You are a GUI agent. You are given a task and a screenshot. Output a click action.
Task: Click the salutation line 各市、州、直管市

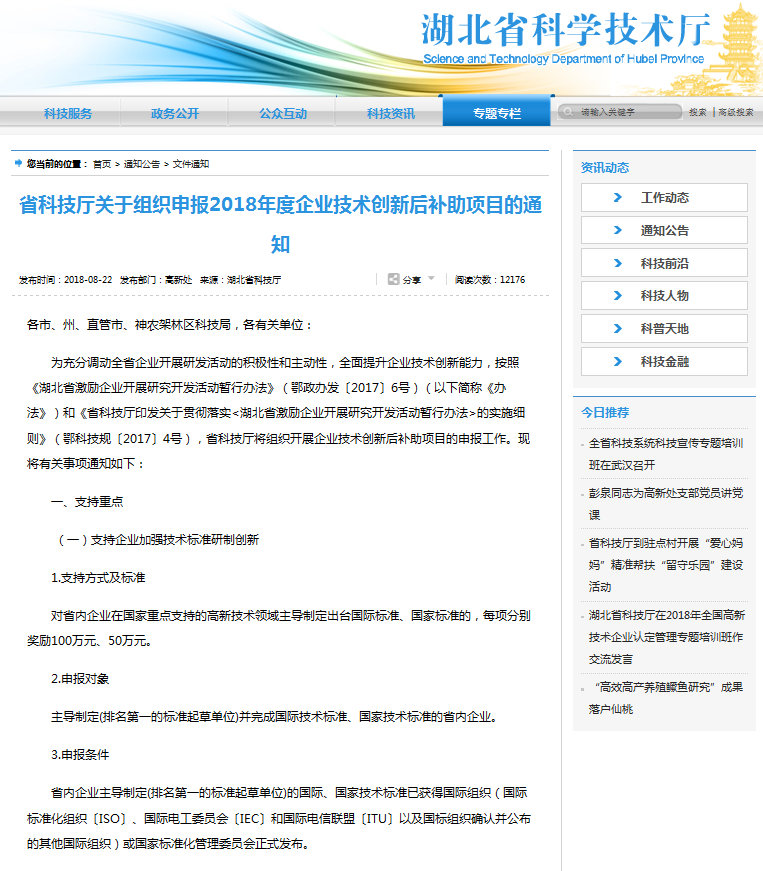click(169, 324)
